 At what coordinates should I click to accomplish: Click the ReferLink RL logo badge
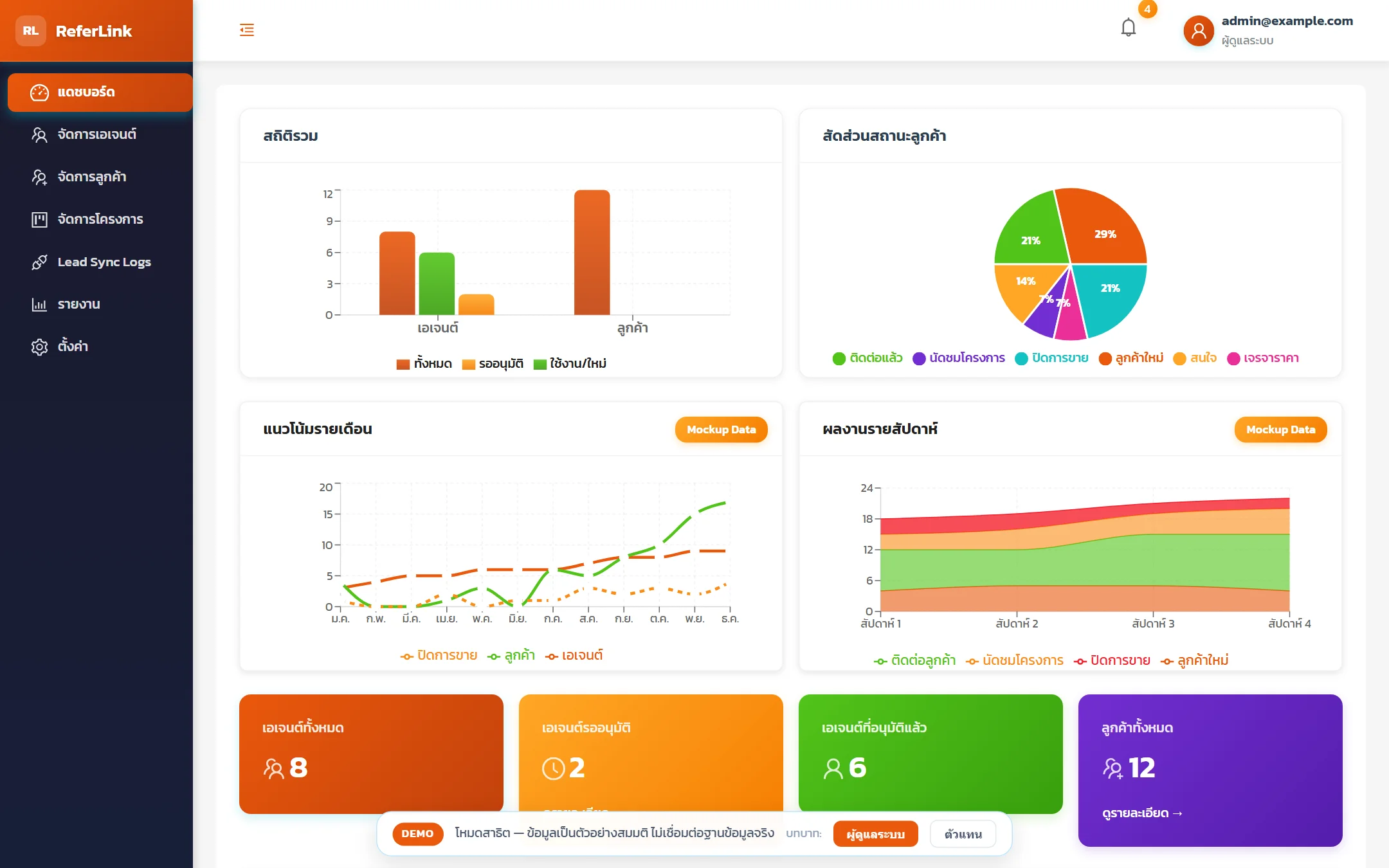click(31, 31)
